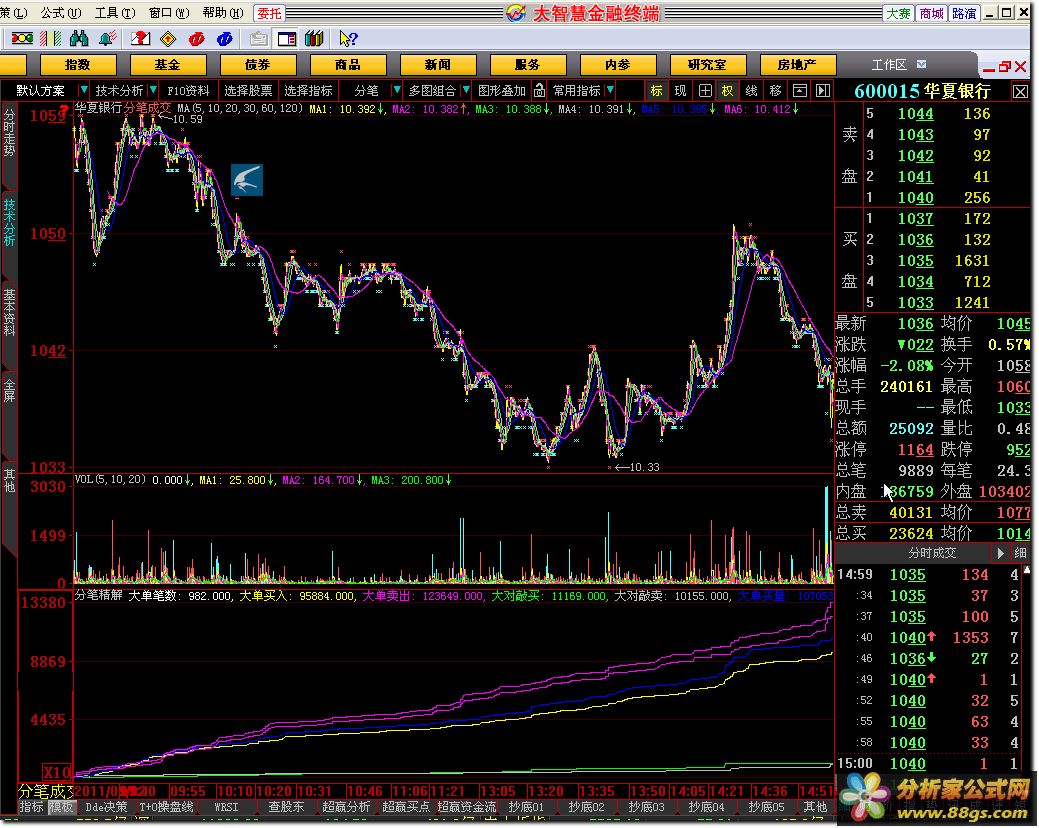Click the right arrow beside 分时成交
Viewport: 1039px width, 828px height.
[1000, 553]
